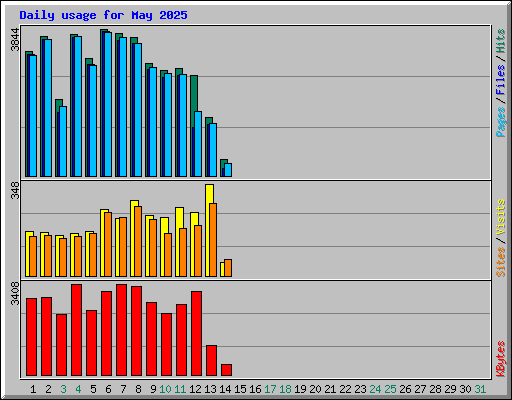Select green day label 3 on the x-axis
This screenshot has width=512, height=400.
(x=63, y=389)
